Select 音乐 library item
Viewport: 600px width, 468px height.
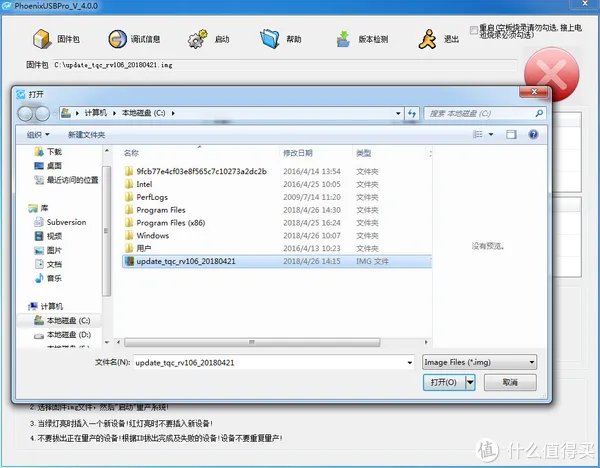tap(48, 278)
